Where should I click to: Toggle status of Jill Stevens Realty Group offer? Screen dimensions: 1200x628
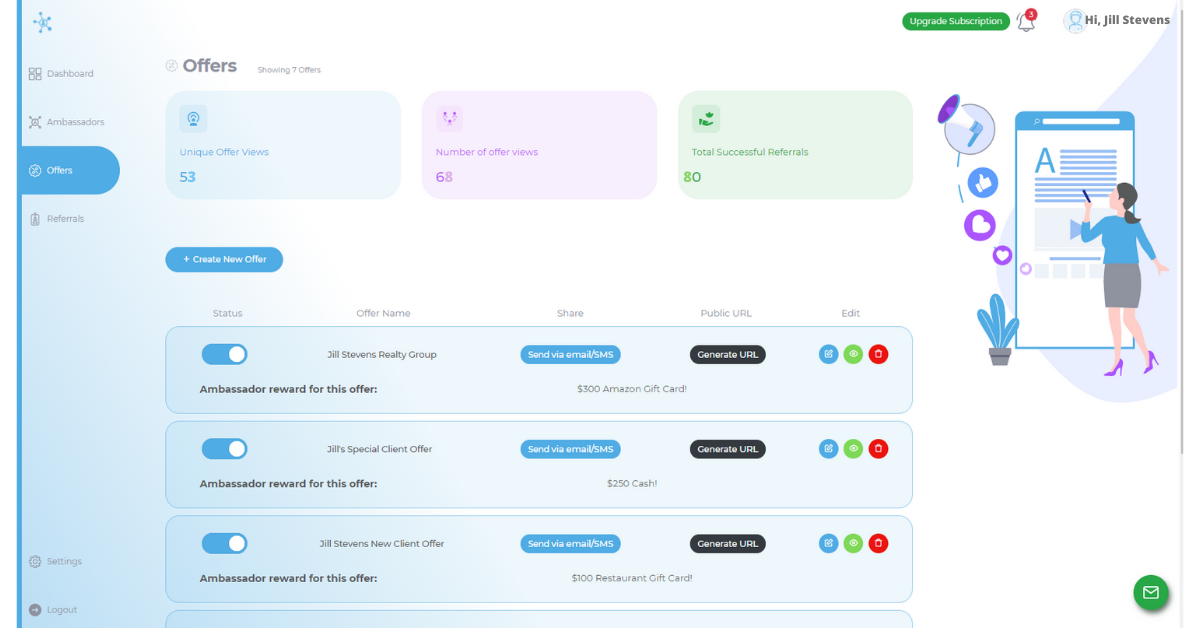[x=225, y=354]
